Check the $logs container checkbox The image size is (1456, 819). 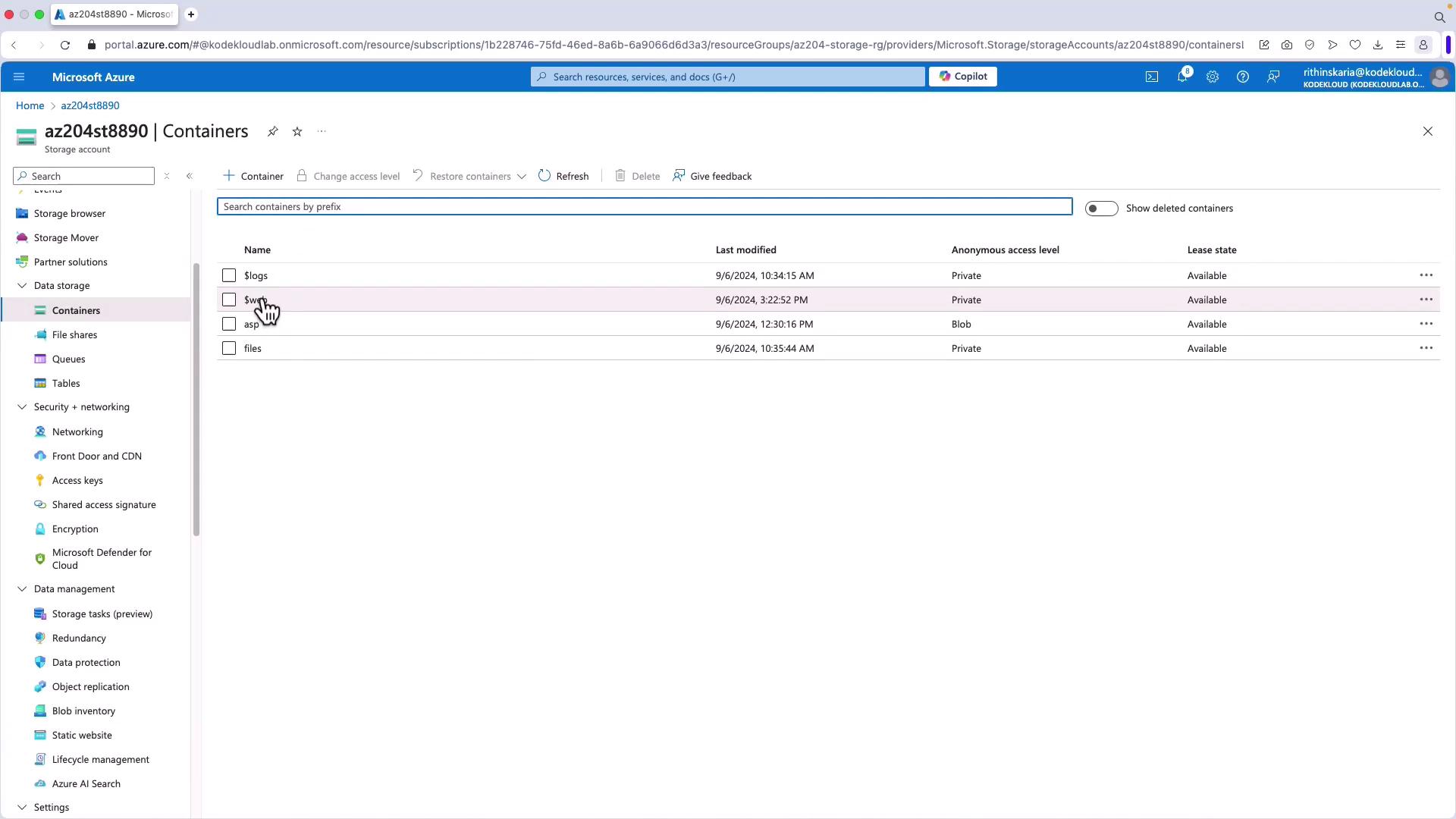pos(229,275)
